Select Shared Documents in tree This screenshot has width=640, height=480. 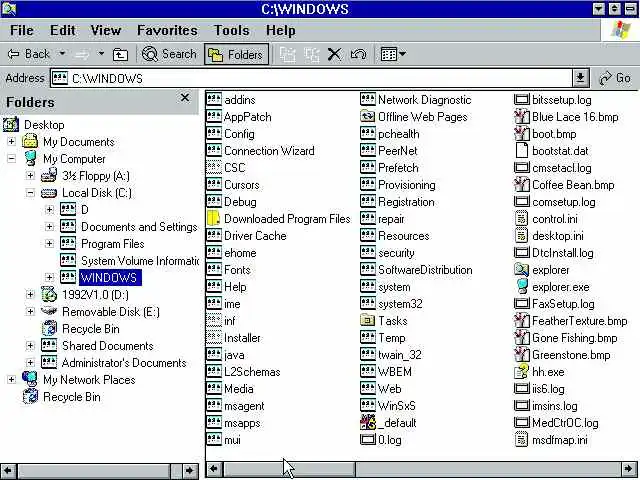pos(108,346)
